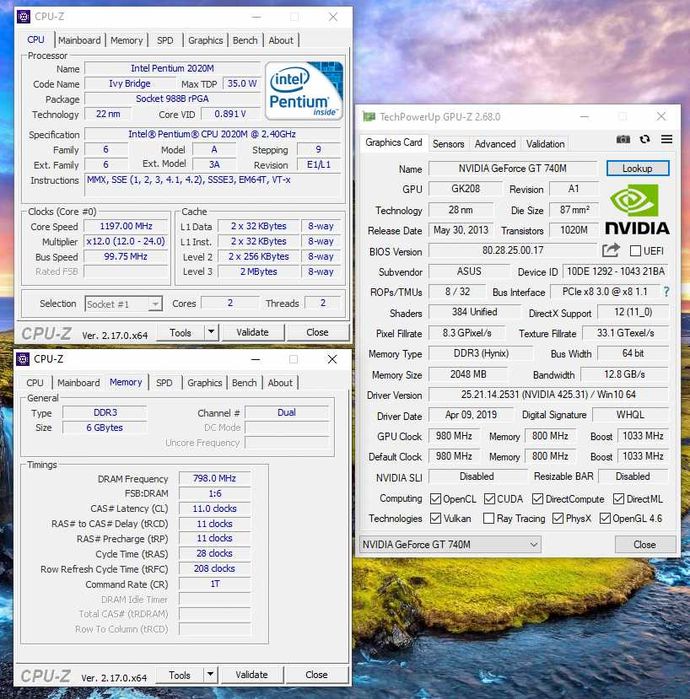This screenshot has width=690, height=699.
Task: Click Bandwidth value 12.8 GB/s
Action: tap(624, 374)
